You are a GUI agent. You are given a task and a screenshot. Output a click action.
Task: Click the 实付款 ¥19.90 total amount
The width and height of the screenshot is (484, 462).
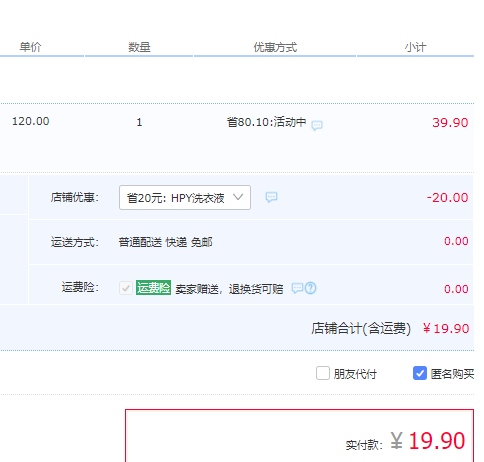point(428,441)
